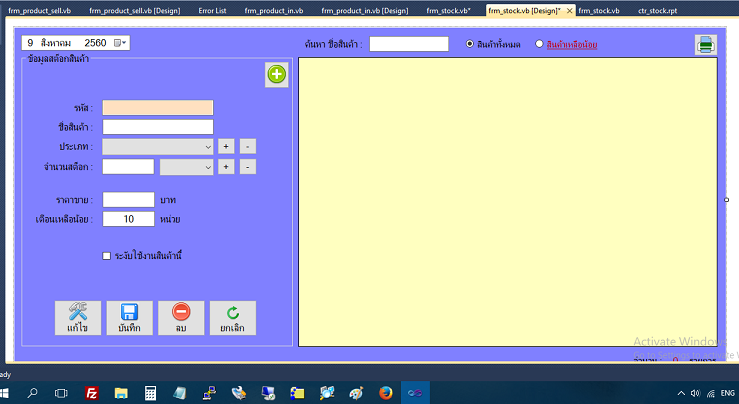Image resolution: width=739 pixels, height=404 pixels.
Task: Click the - button next to ประเภท
Action: (x=248, y=147)
